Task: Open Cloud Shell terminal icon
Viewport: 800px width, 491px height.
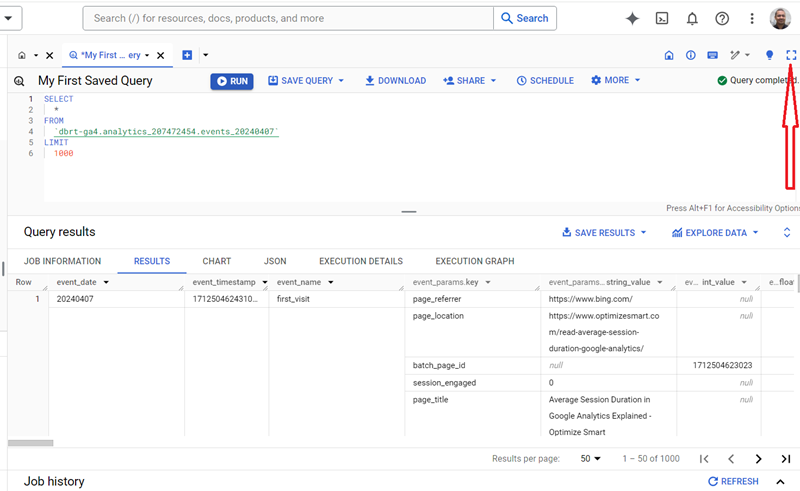Action: point(662,18)
